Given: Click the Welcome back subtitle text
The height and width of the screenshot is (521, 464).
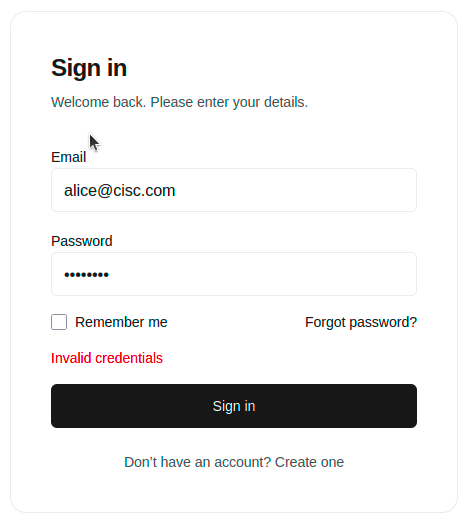Looking at the screenshot, I should coord(179,102).
